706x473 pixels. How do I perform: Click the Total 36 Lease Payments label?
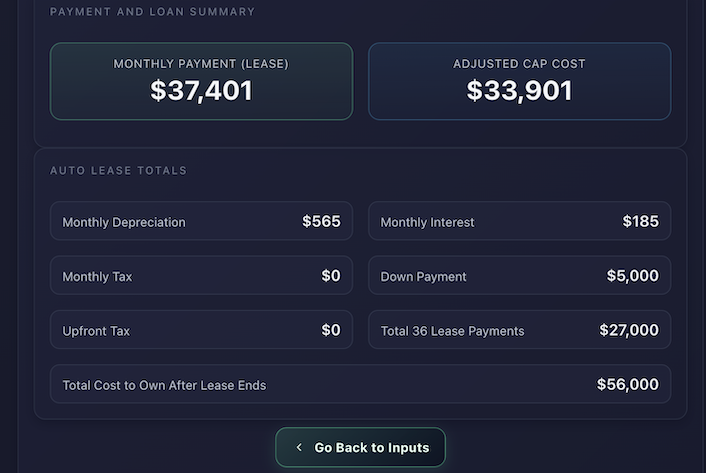tap(452, 331)
